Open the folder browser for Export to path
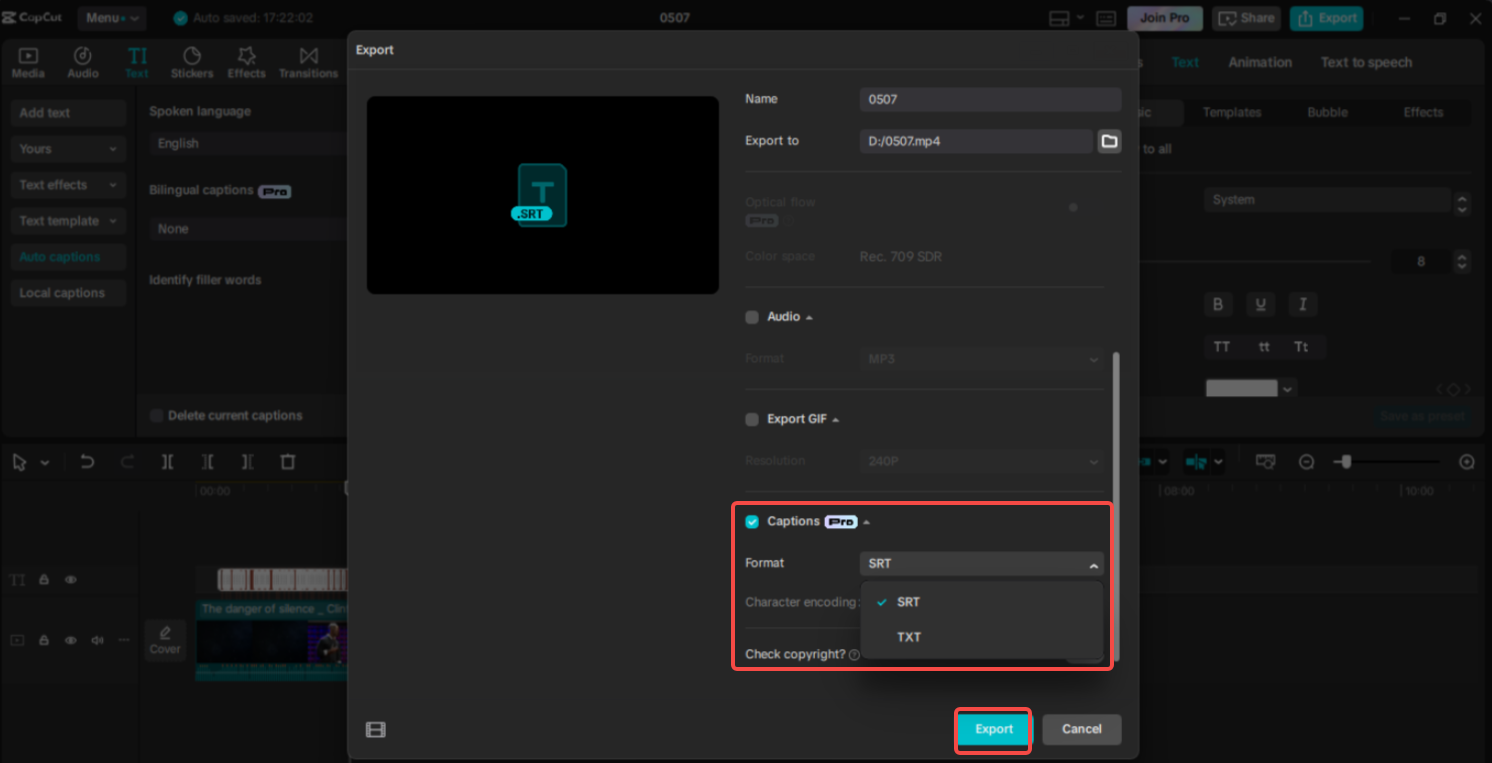Screen dimensions: 1492x763 pos(1109,141)
